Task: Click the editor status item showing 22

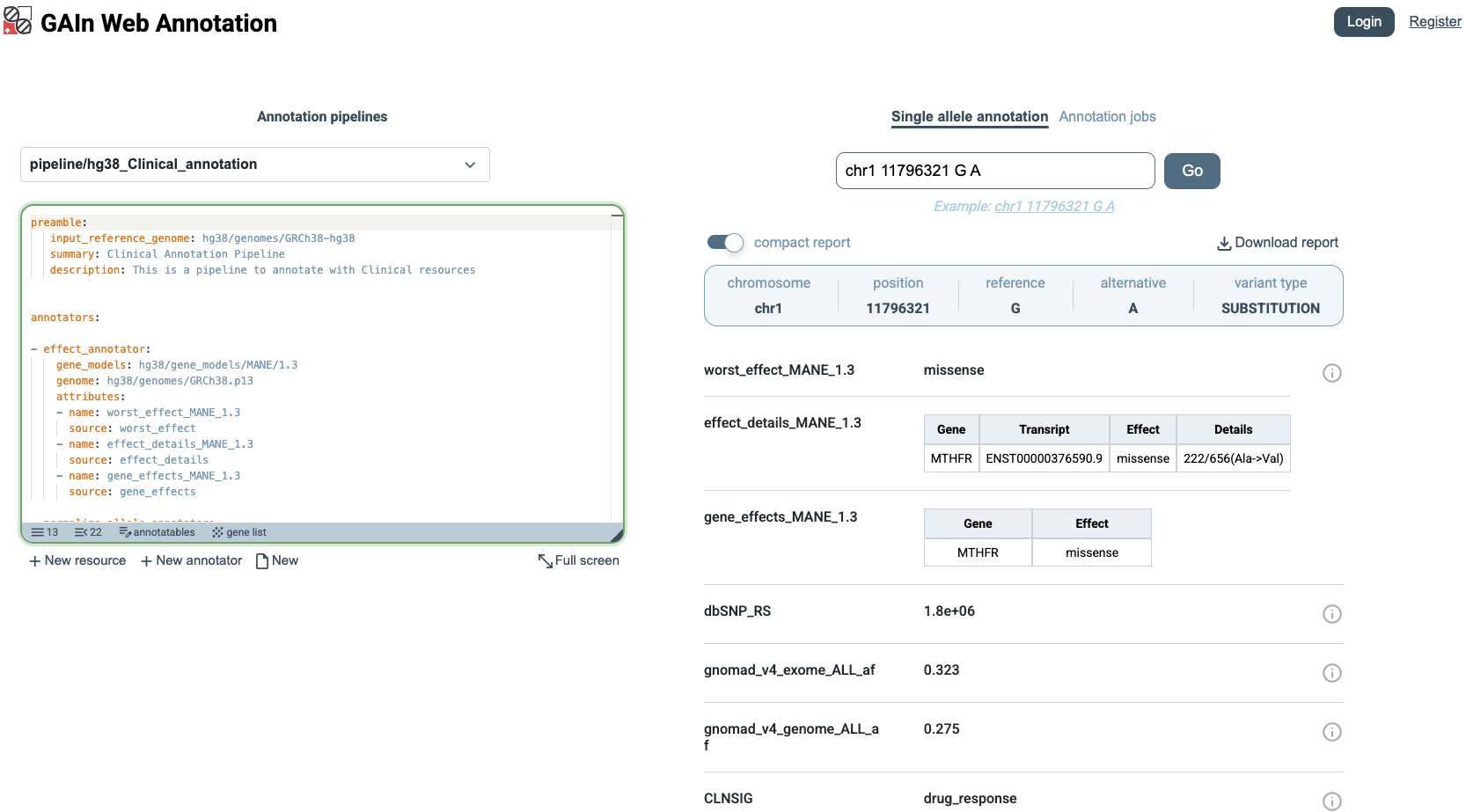Action: pyautogui.click(x=89, y=532)
